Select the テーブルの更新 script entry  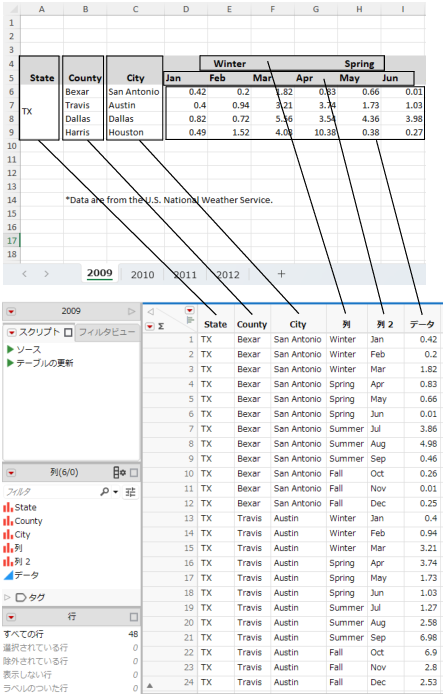[45, 363]
